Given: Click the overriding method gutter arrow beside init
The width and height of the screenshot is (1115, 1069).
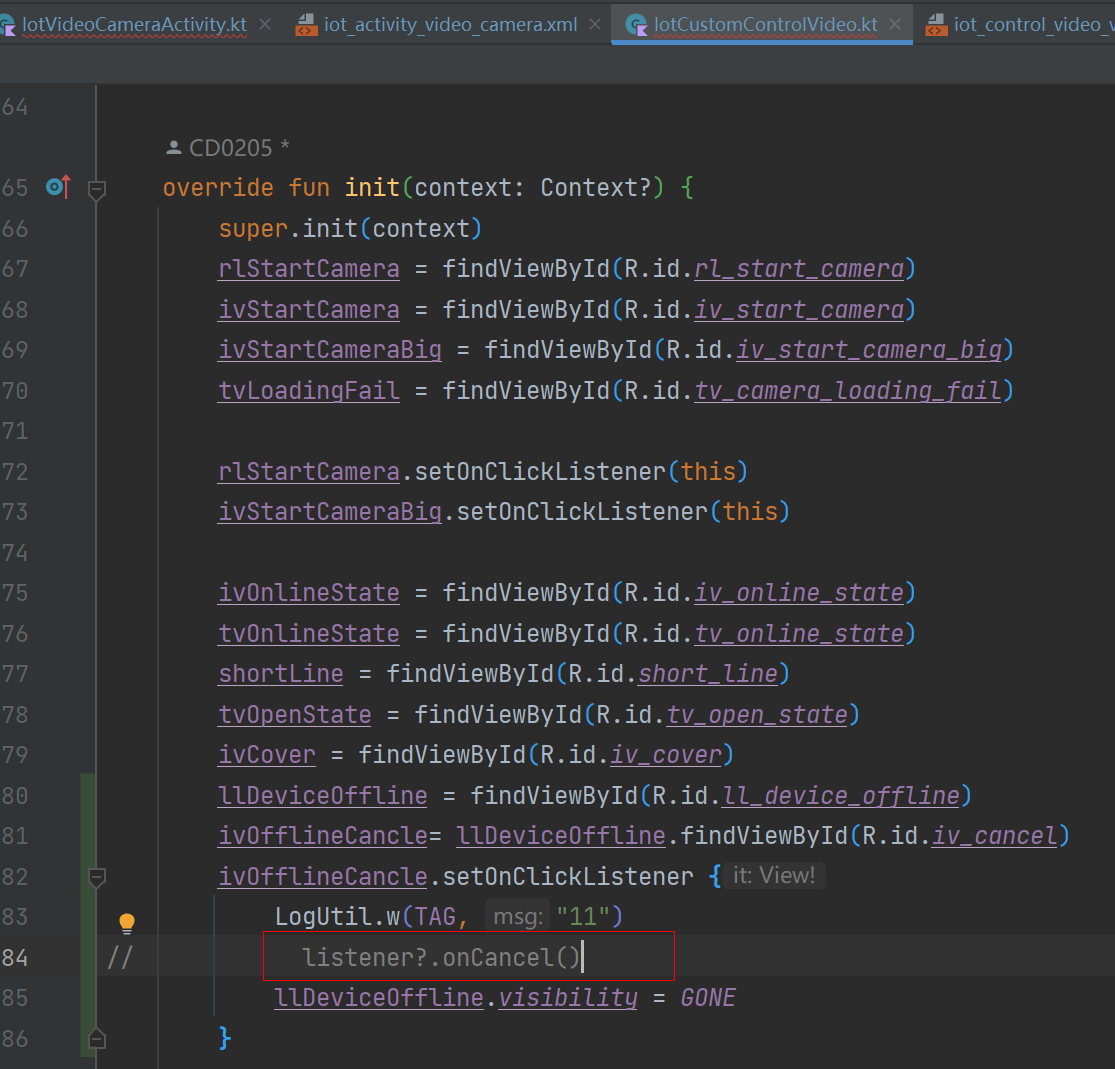Looking at the screenshot, I should [58, 187].
